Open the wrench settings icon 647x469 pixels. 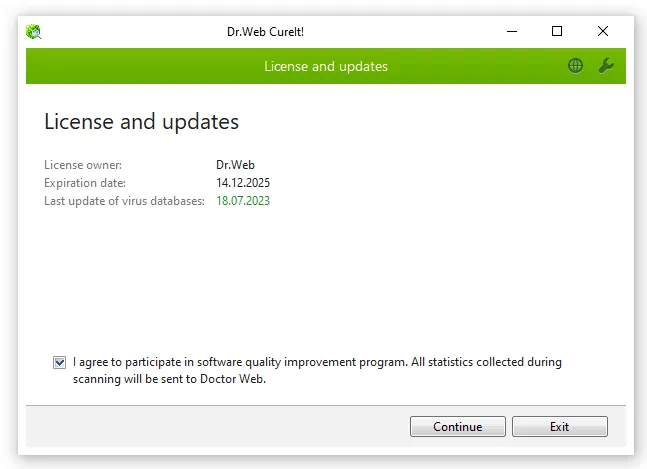[x=606, y=66]
